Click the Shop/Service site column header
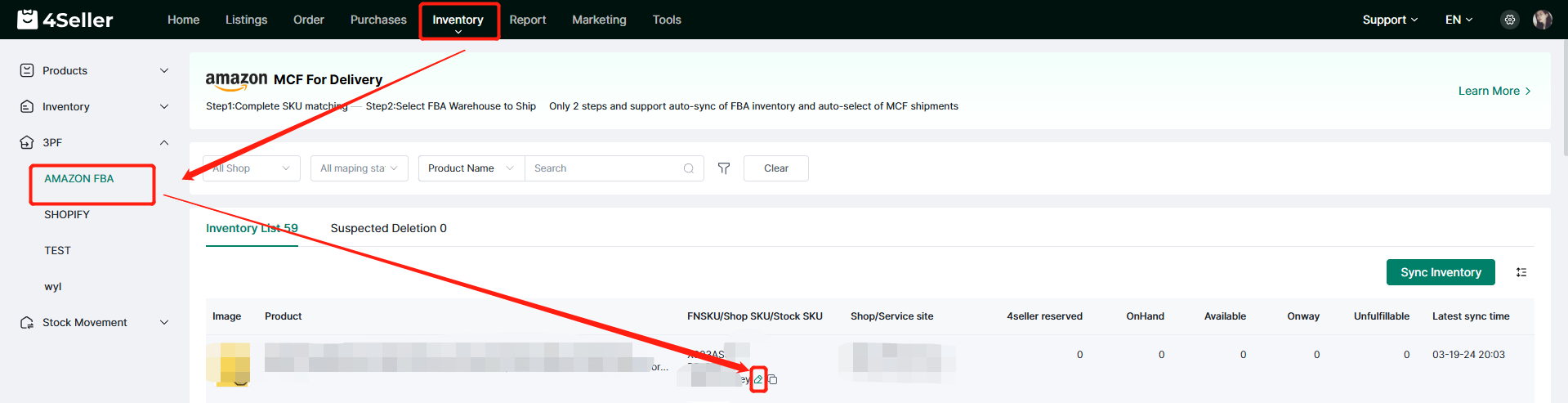Viewport: 1568px width, 403px height. coord(891,316)
